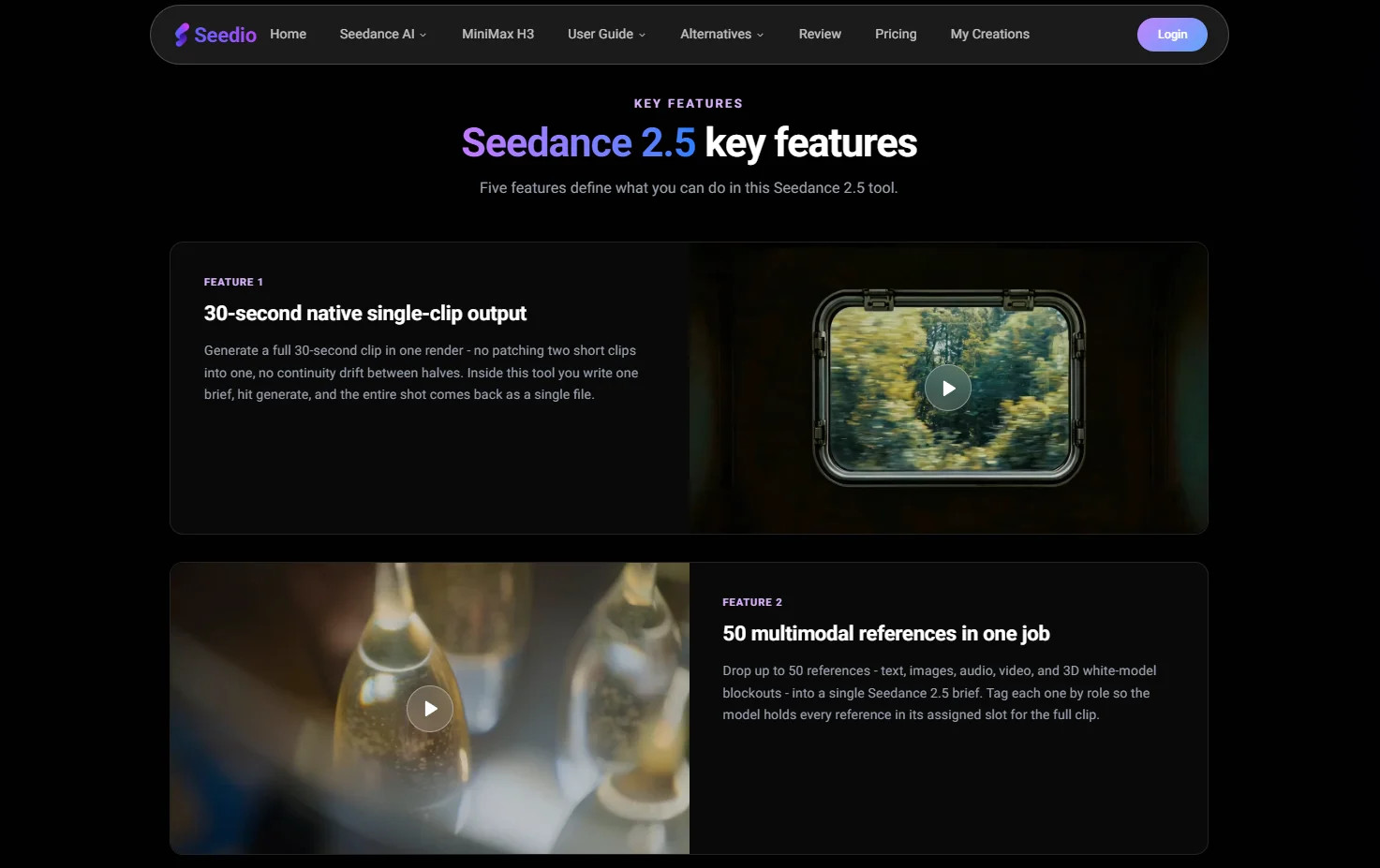Play the train window video in Feature 1

pyautogui.click(x=948, y=389)
